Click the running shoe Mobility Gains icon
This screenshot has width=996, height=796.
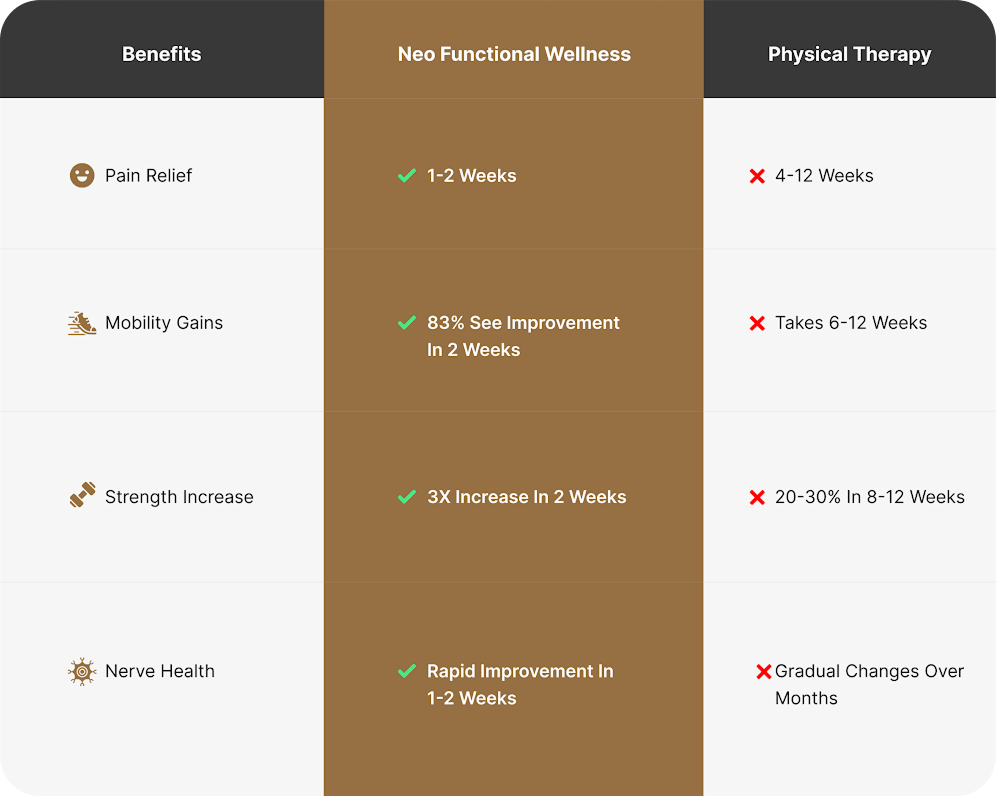[x=82, y=323]
